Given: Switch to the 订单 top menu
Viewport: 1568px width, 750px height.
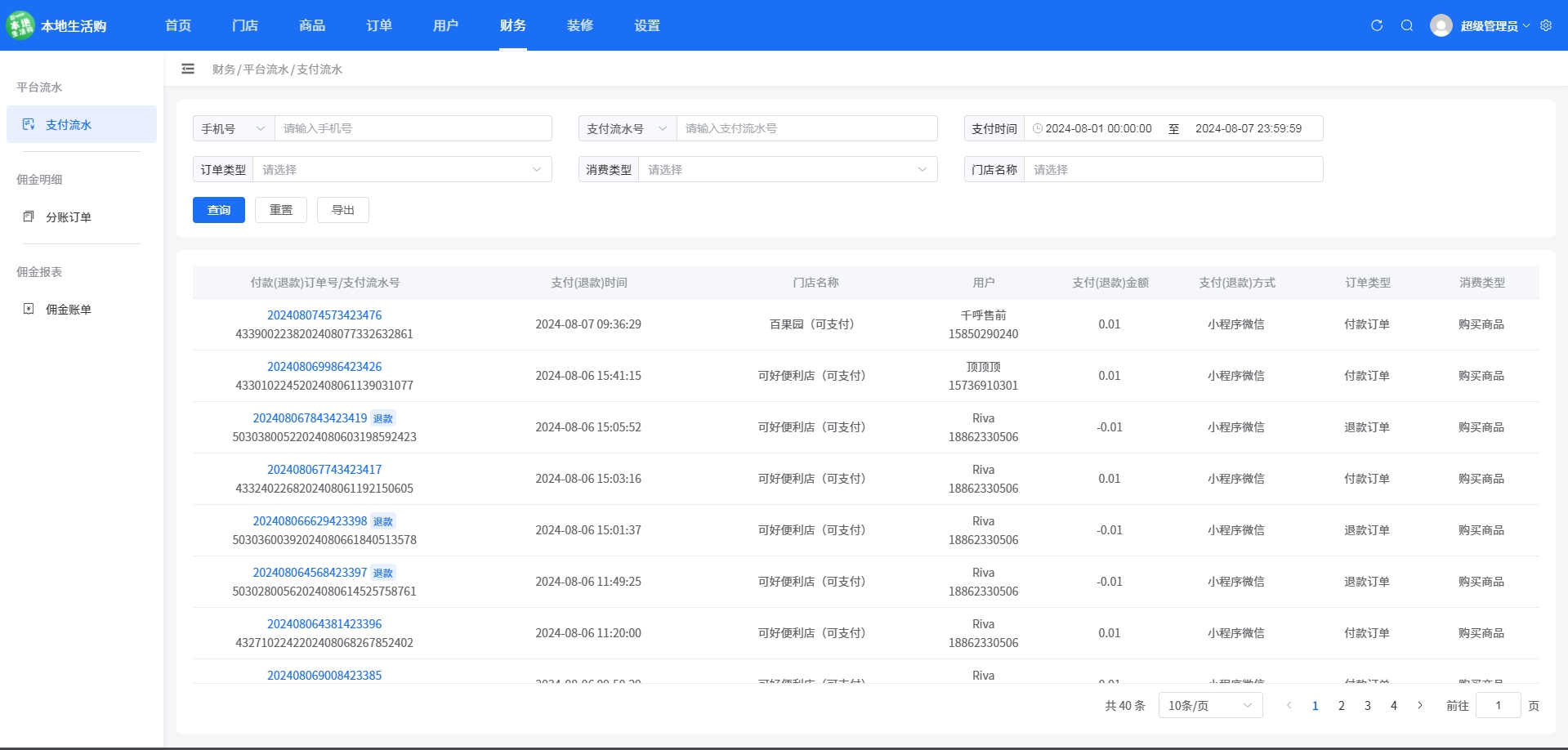Looking at the screenshot, I should [x=379, y=25].
